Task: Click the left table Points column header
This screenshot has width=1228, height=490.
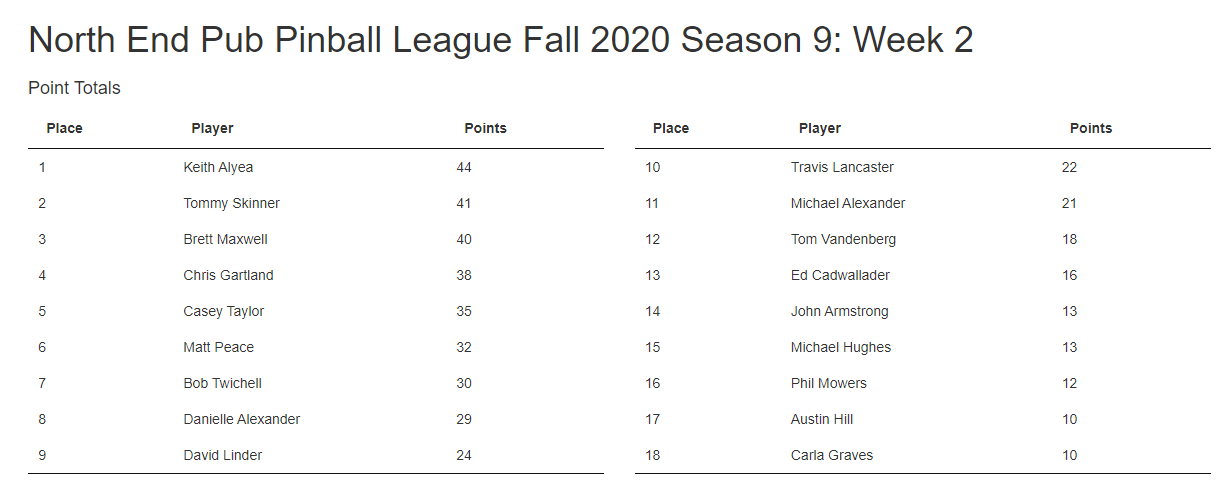Action: tap(485, 128)
